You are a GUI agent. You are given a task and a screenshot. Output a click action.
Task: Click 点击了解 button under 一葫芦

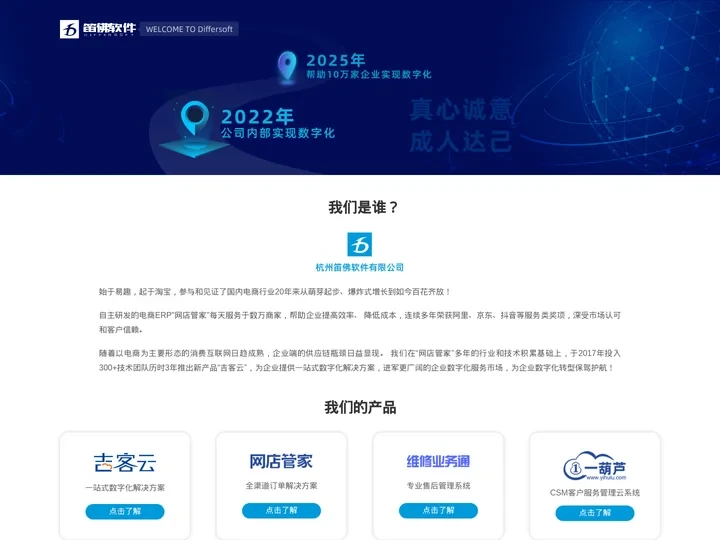point(595,513)
